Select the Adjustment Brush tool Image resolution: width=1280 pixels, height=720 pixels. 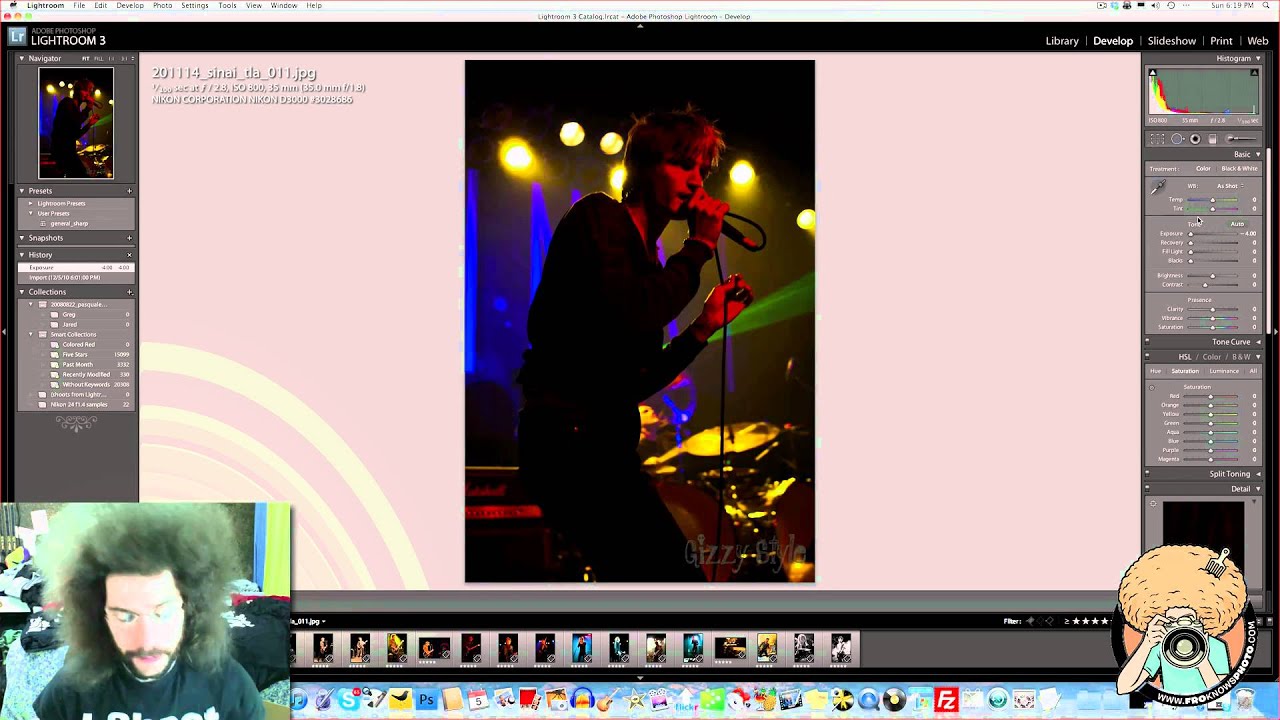coord(1242,139)
